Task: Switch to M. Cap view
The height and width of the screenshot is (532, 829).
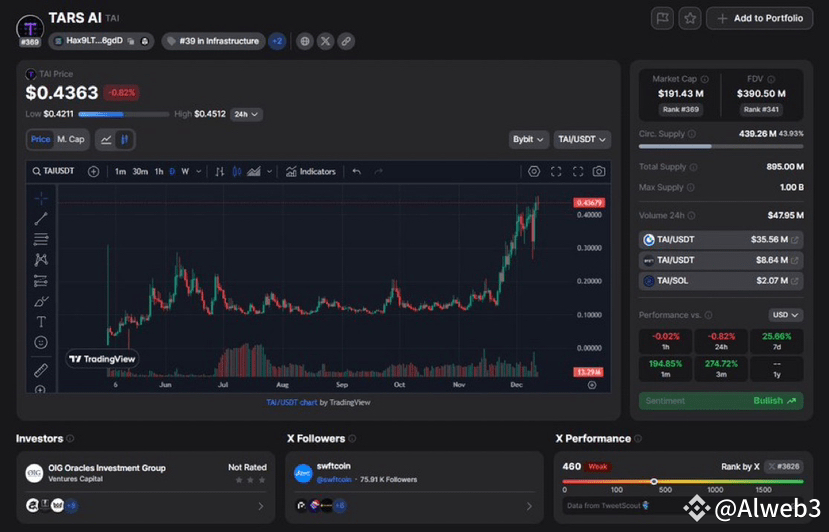Action: (70, 139)
